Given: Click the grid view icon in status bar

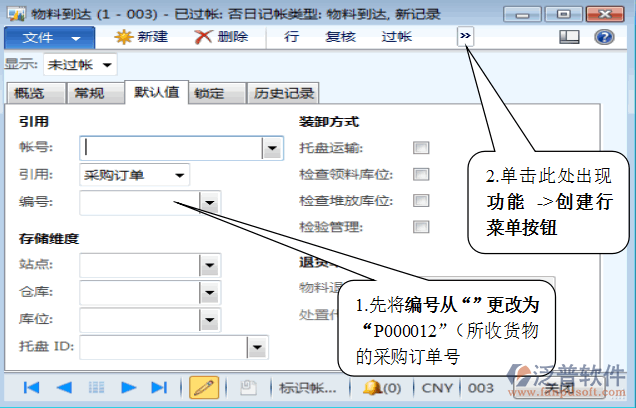Looking at the screenshot, I should (x=96, y=388).
